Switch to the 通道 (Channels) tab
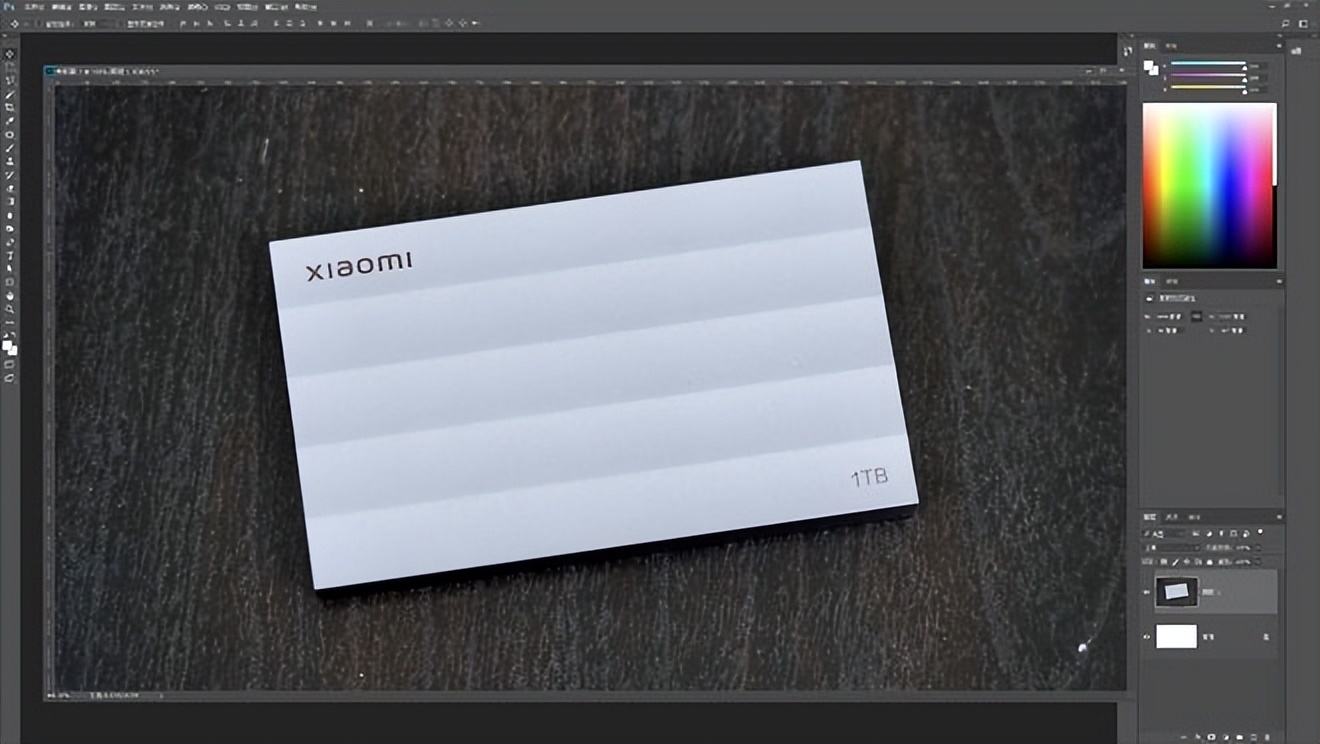The height and width of the screenshot is (744, 1320). [1172, 517]
